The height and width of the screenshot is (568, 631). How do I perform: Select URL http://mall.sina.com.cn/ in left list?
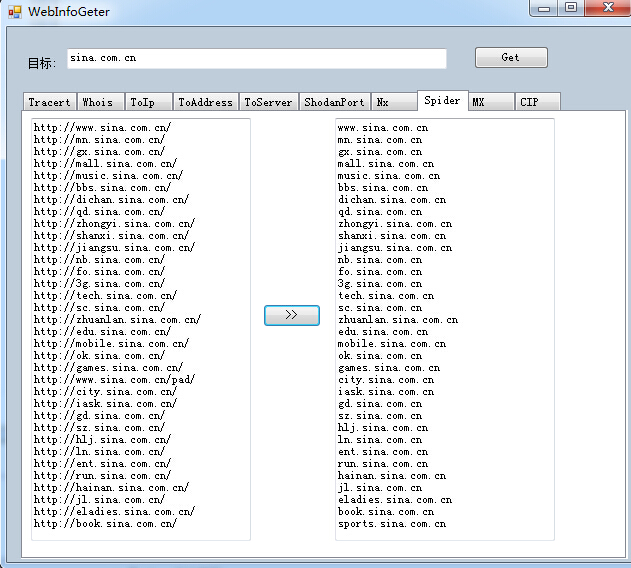click(x=105, y=164)
